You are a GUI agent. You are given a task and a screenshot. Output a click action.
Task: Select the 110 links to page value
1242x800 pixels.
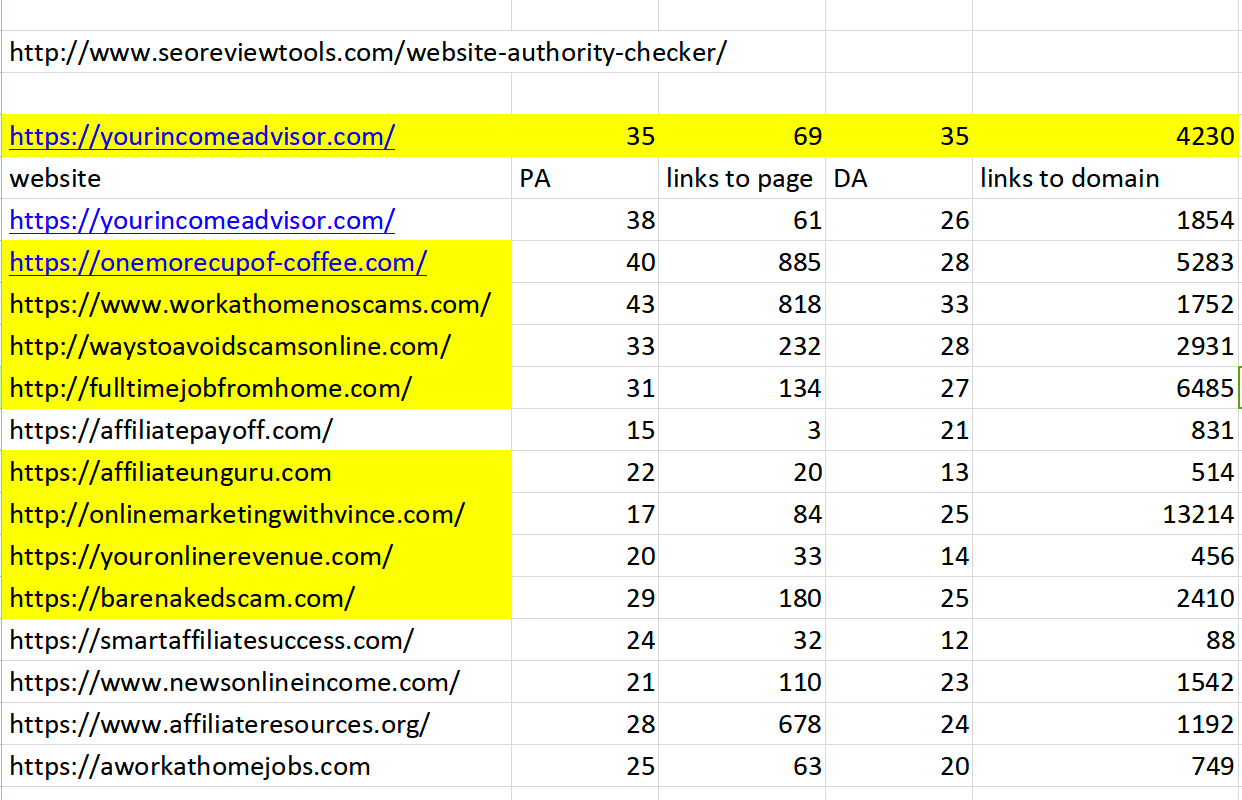point(742,682)
